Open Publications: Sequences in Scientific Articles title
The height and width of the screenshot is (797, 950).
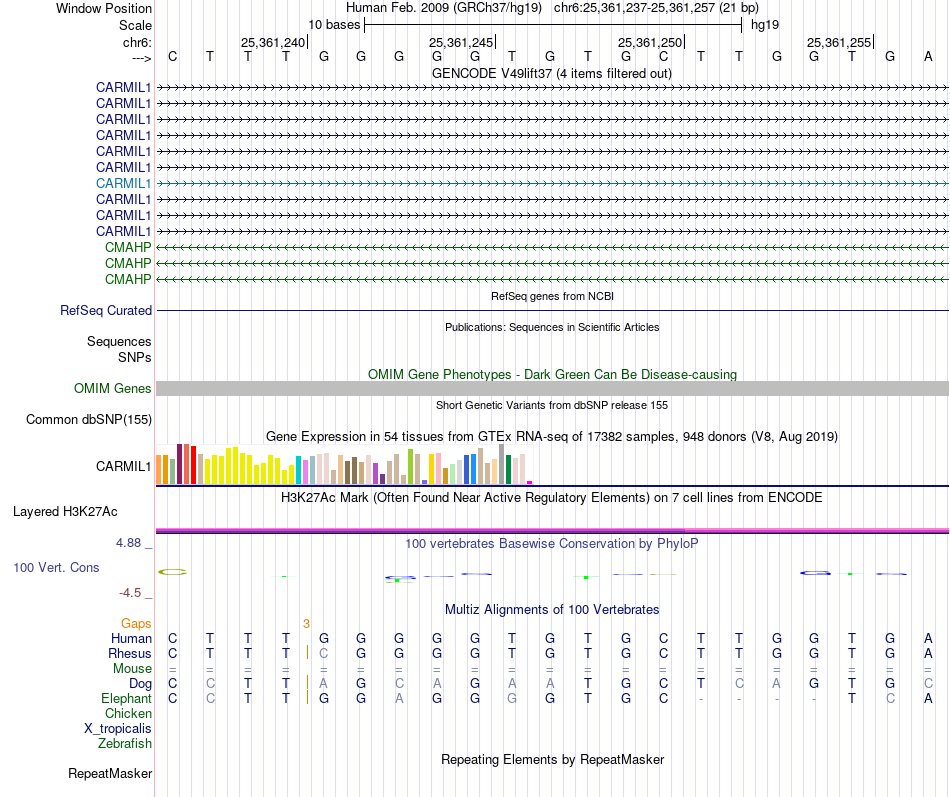tap(552, 327)
